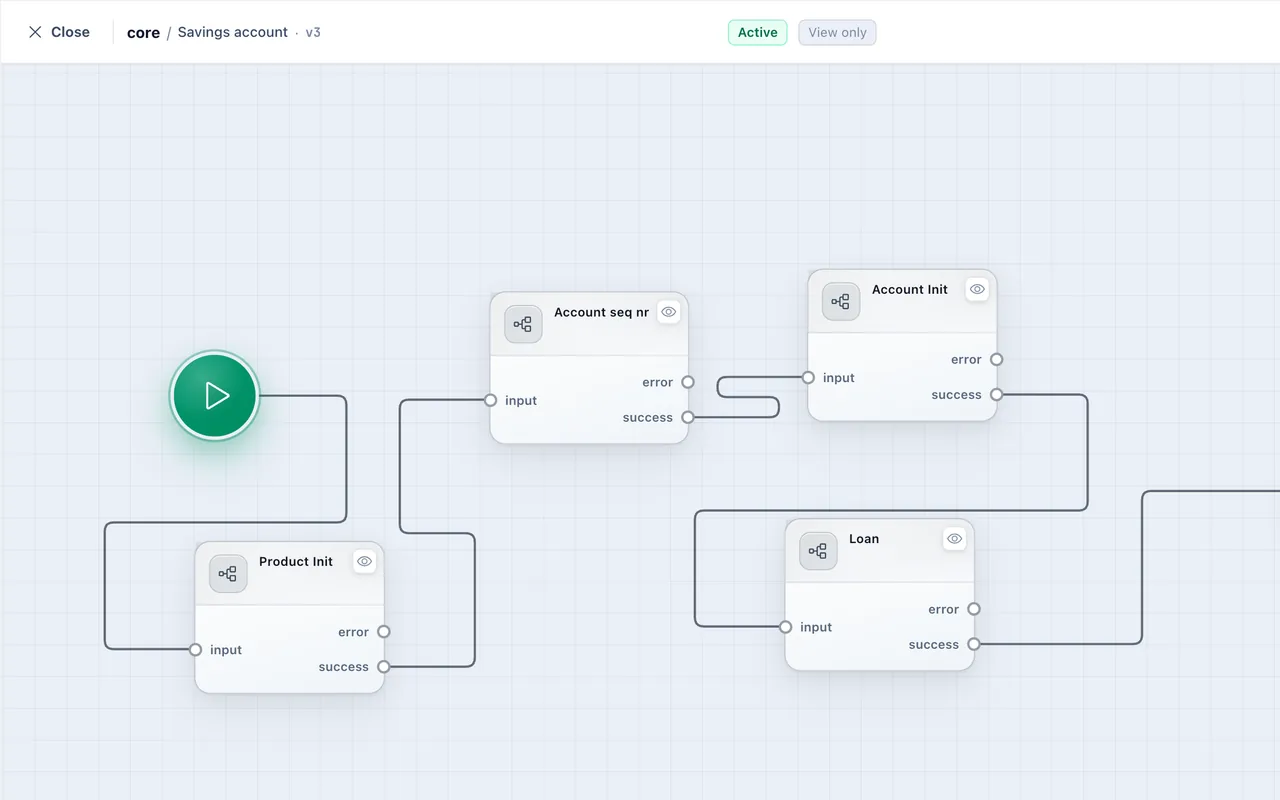This screenshot has height=800, width=1280.
Task: Click the Product Init node title
Action: click(x=296, y=562)
